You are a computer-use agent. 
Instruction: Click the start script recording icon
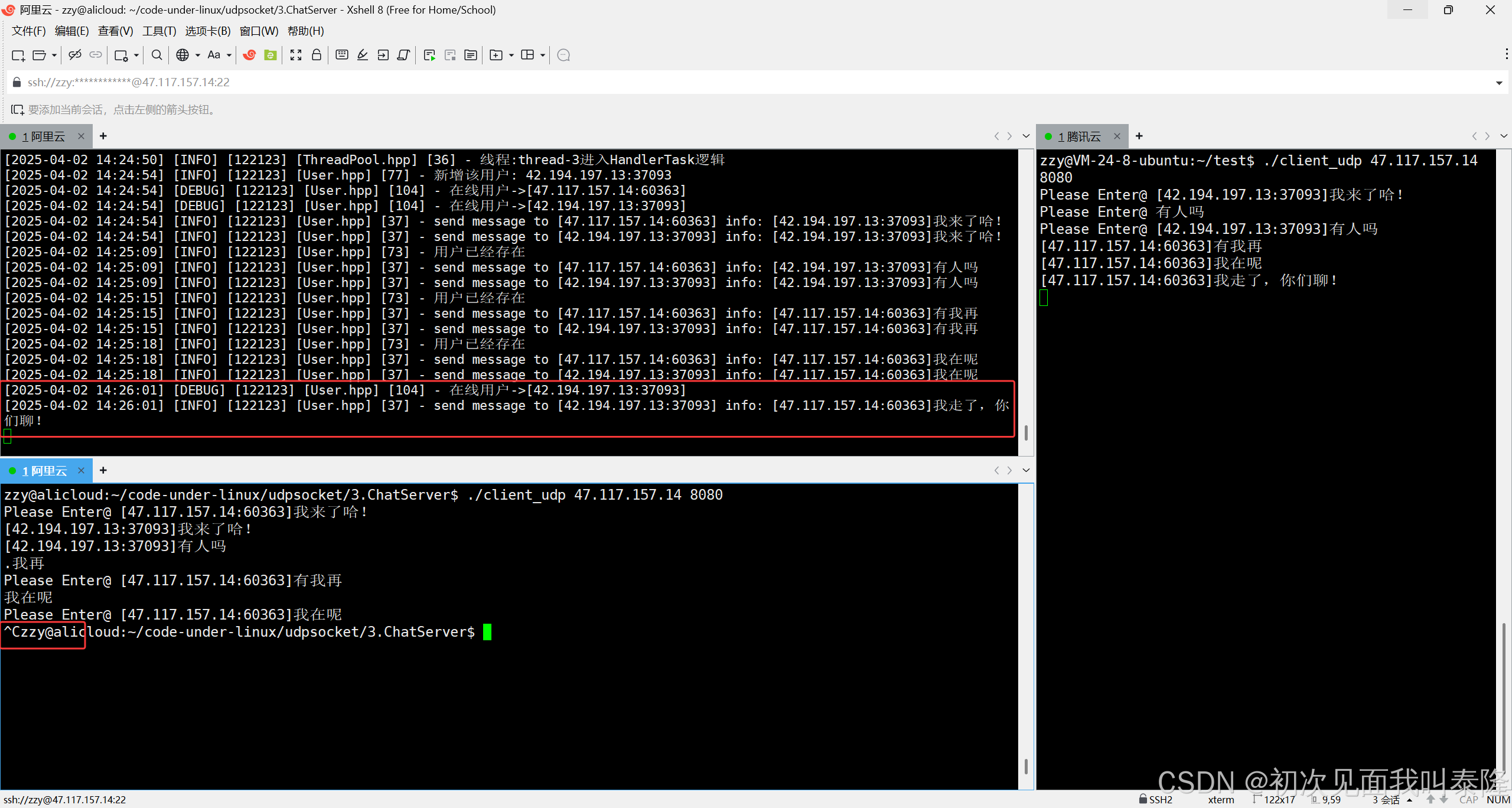tap(429, 55)
